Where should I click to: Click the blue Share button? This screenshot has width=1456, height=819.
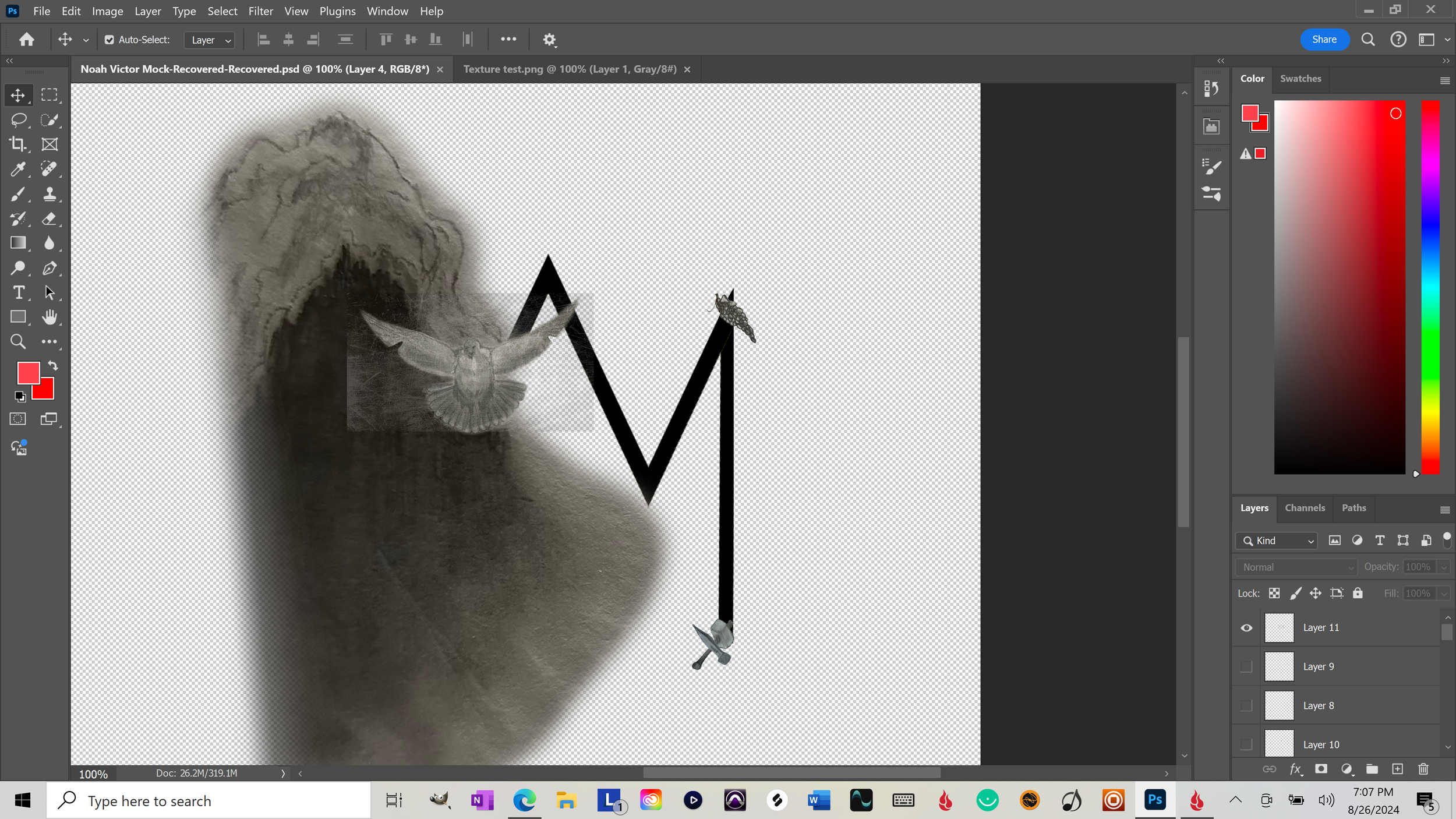1324,40
